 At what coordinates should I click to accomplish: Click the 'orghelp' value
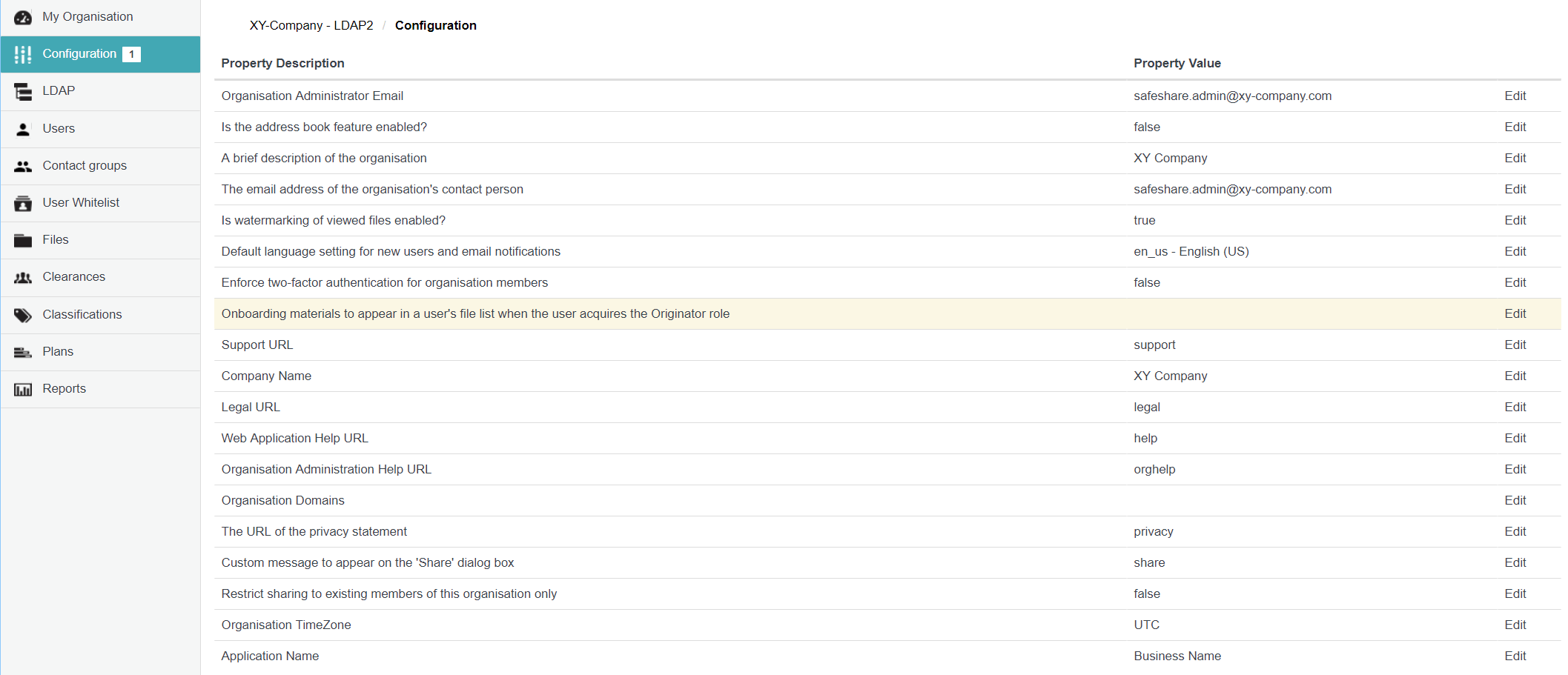click(1154, 469)
